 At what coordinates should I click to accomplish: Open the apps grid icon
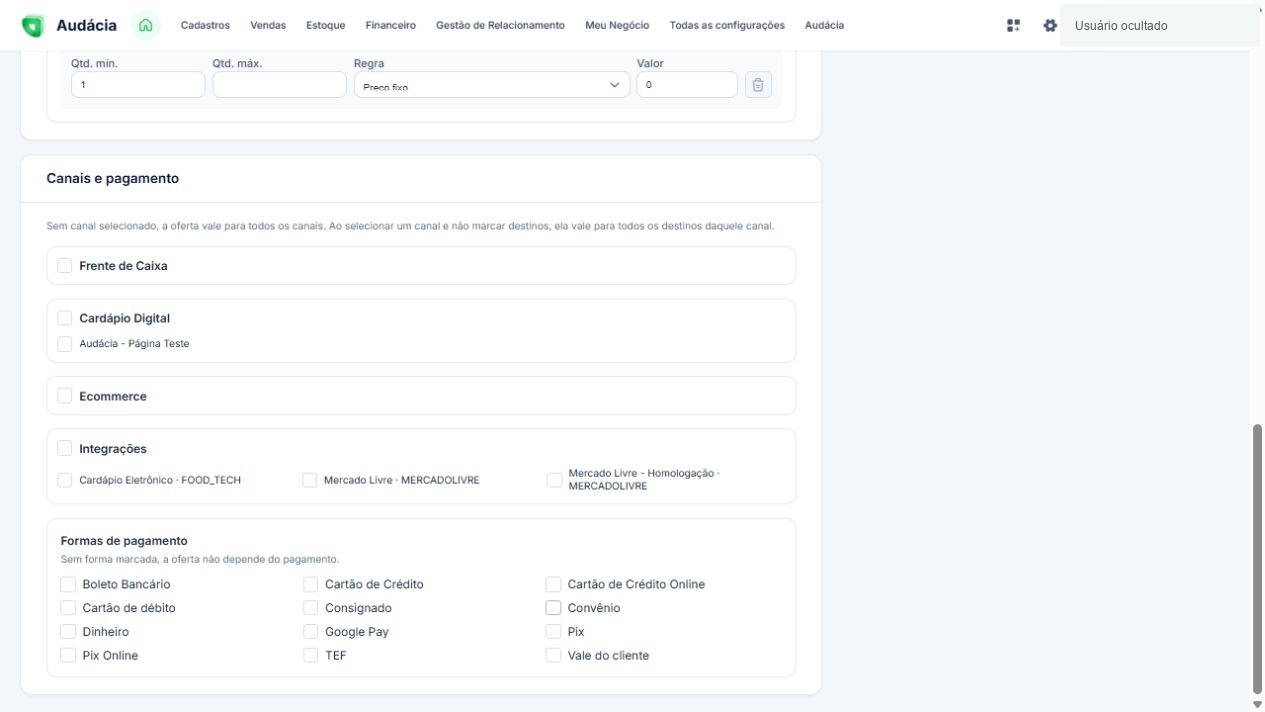(x=1014, y=26)
